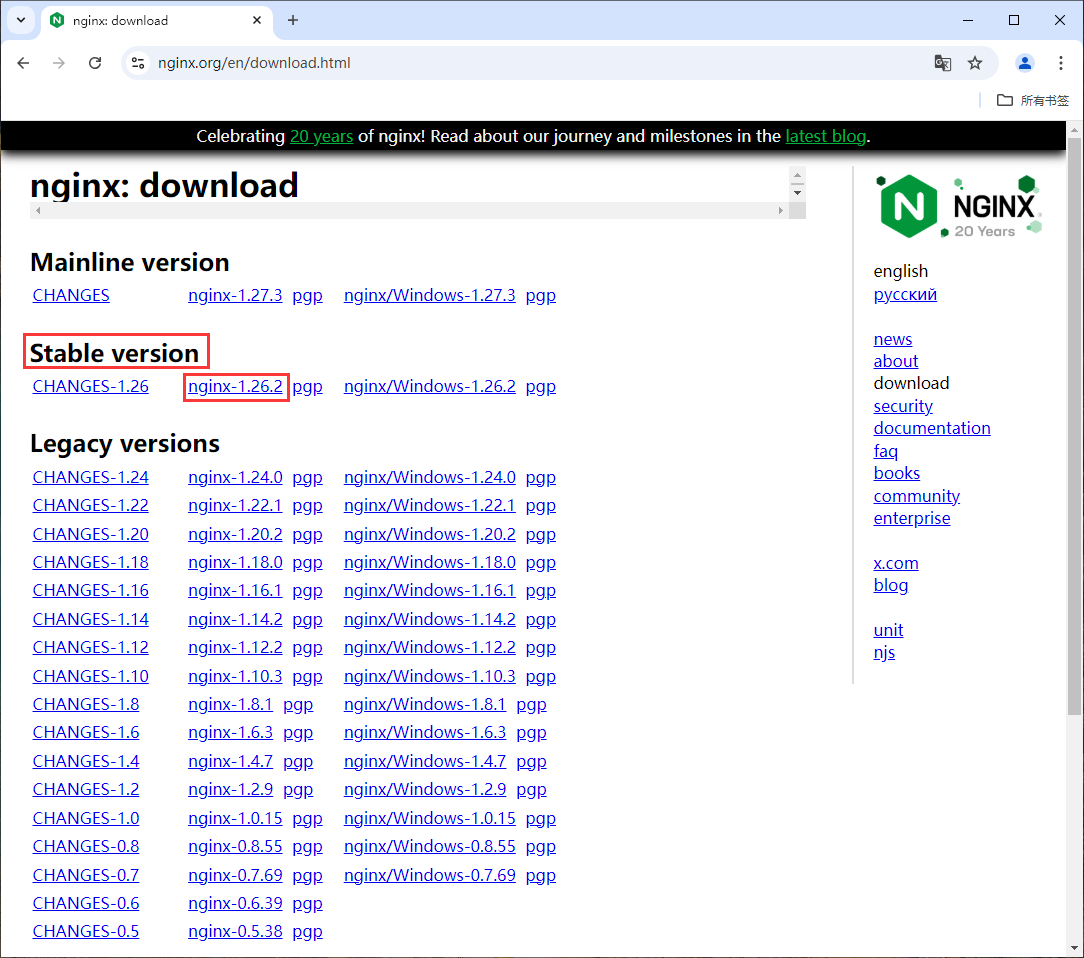Image resolution: width=1084 pixels, height=958 pixels.
Task: Bookmark this page with star icon
Action: (975, 63)
